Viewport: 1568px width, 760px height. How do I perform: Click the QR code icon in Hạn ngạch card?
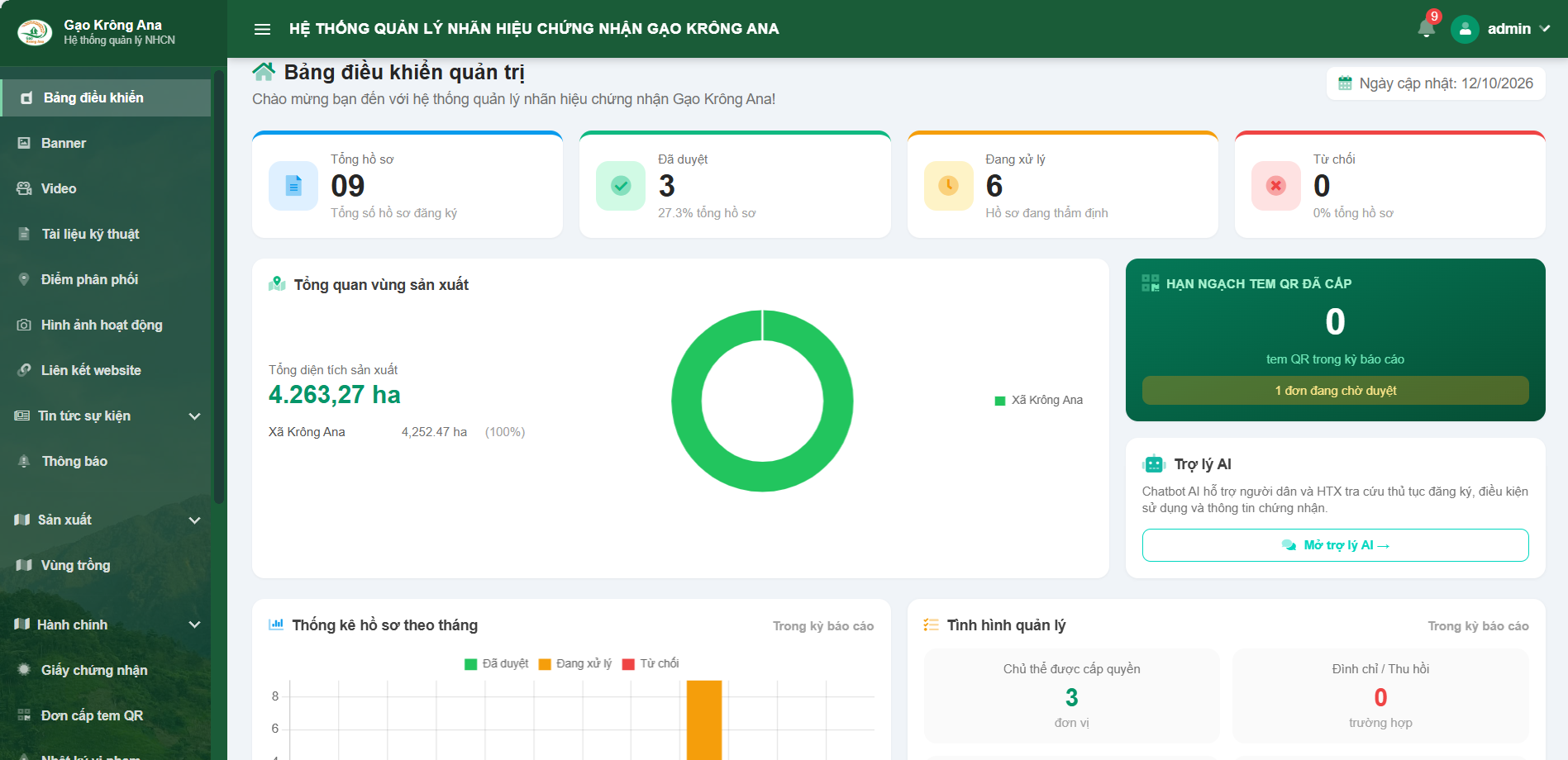[x=1151, y=283]
